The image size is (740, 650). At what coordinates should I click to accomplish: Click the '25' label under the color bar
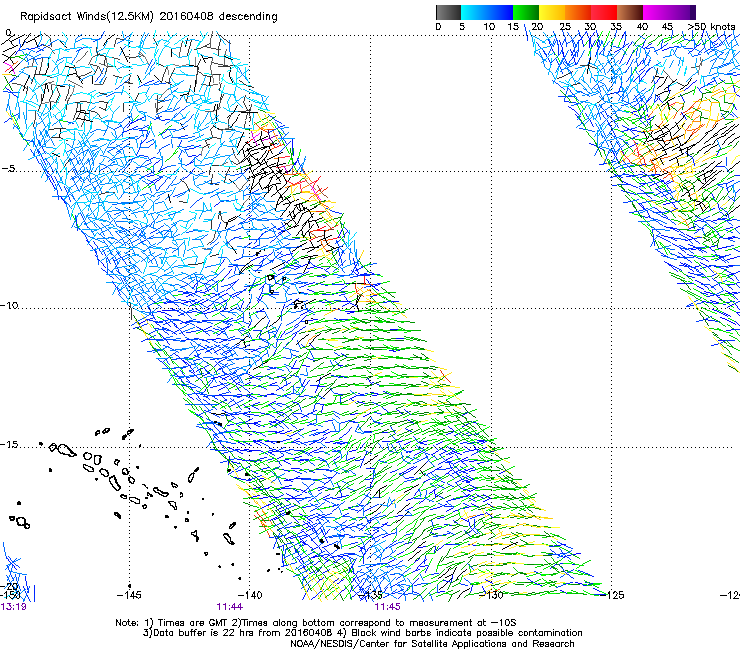coord(565,27)
